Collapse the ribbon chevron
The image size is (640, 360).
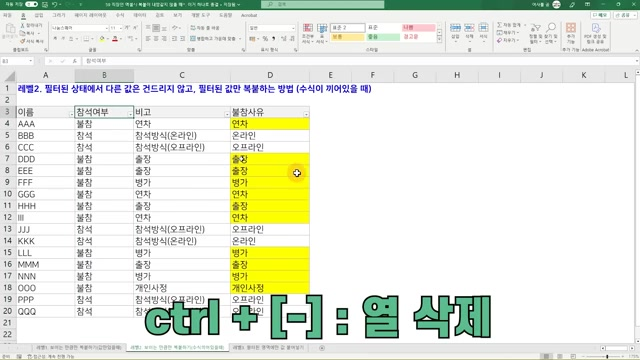pyautogui.click(x=636, y=50)
